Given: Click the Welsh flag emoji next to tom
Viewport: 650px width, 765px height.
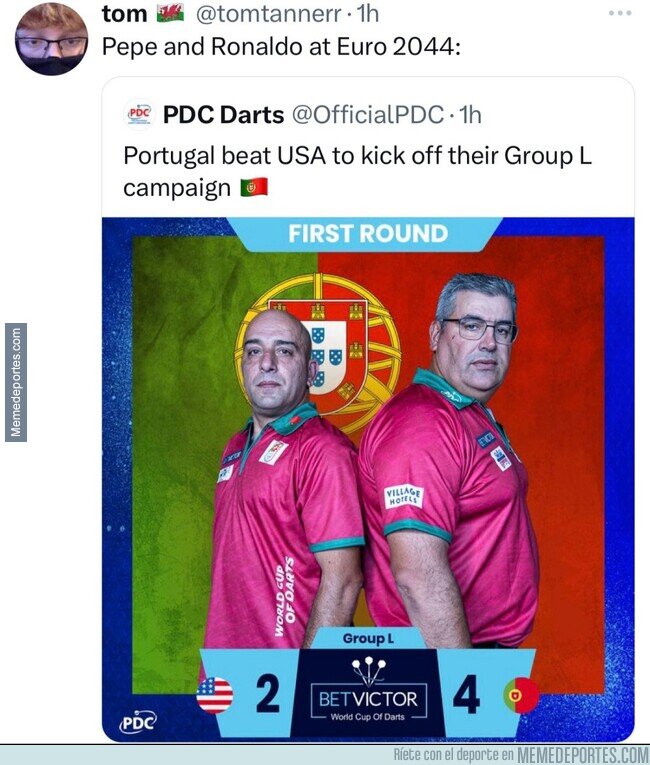Looking at the screenshot, I should tap(170, 13).
